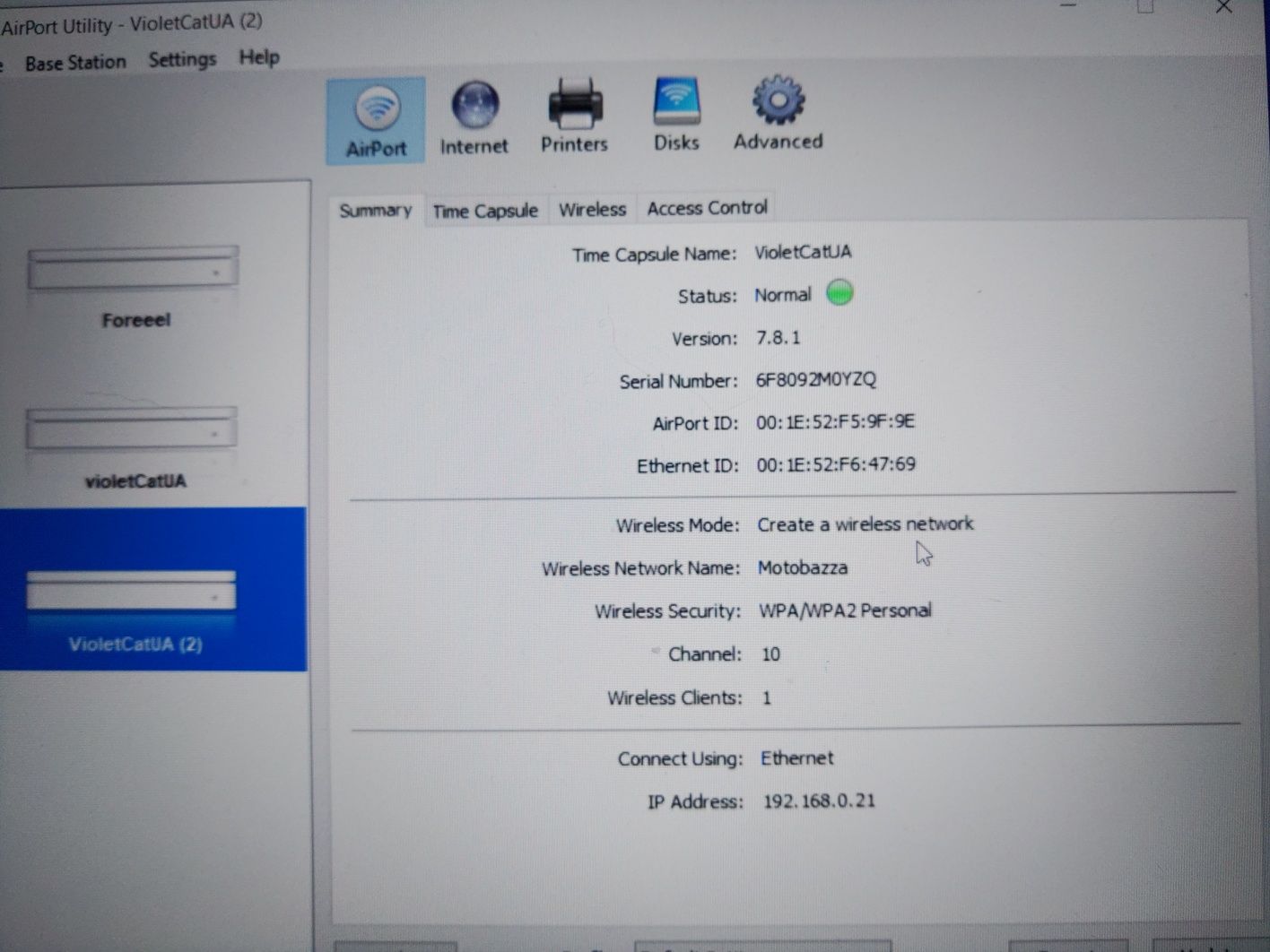The width and height of the screenshot is (1270, 952).
Task: Open the Settings menu
Action: (182, 59)
